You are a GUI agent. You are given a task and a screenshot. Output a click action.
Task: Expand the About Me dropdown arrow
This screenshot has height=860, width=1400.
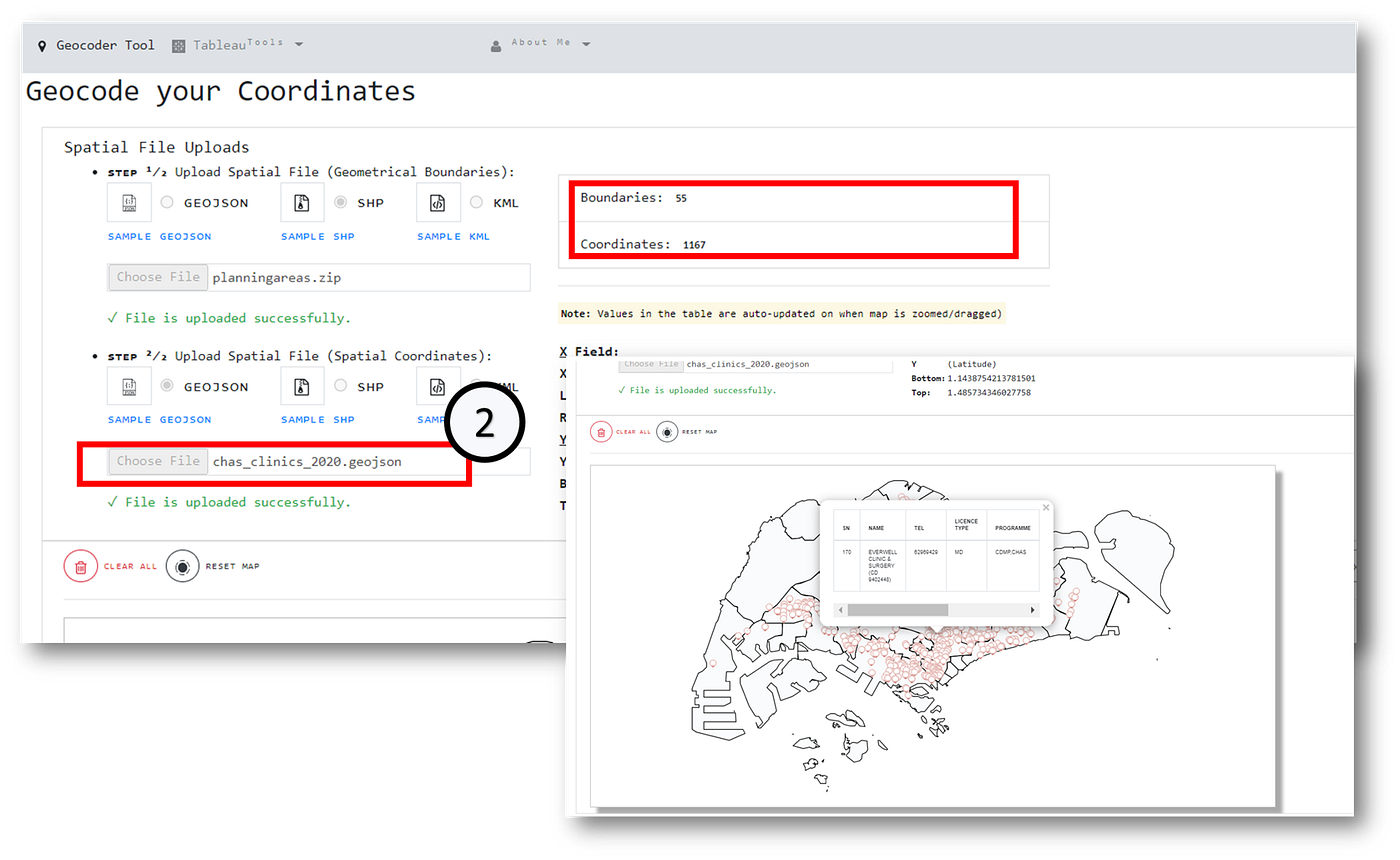point(586,45)
